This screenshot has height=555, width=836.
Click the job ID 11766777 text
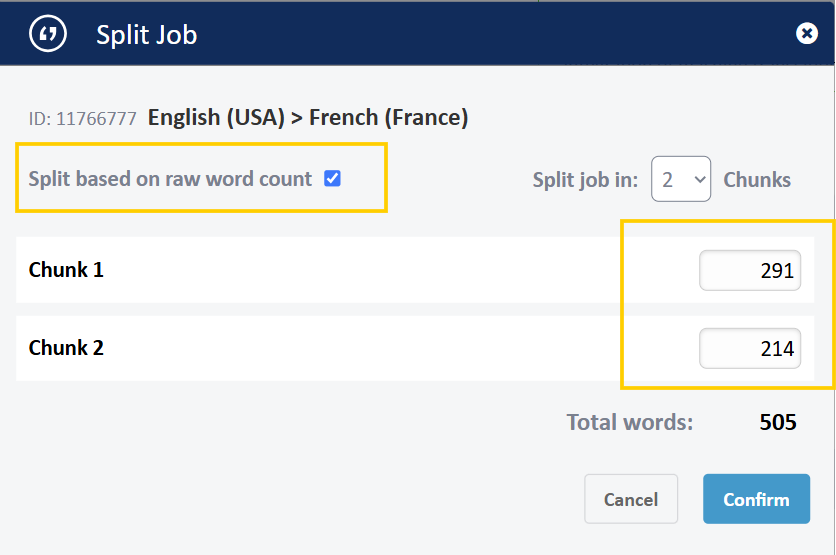pyautogui.click(x=83, y=119)
